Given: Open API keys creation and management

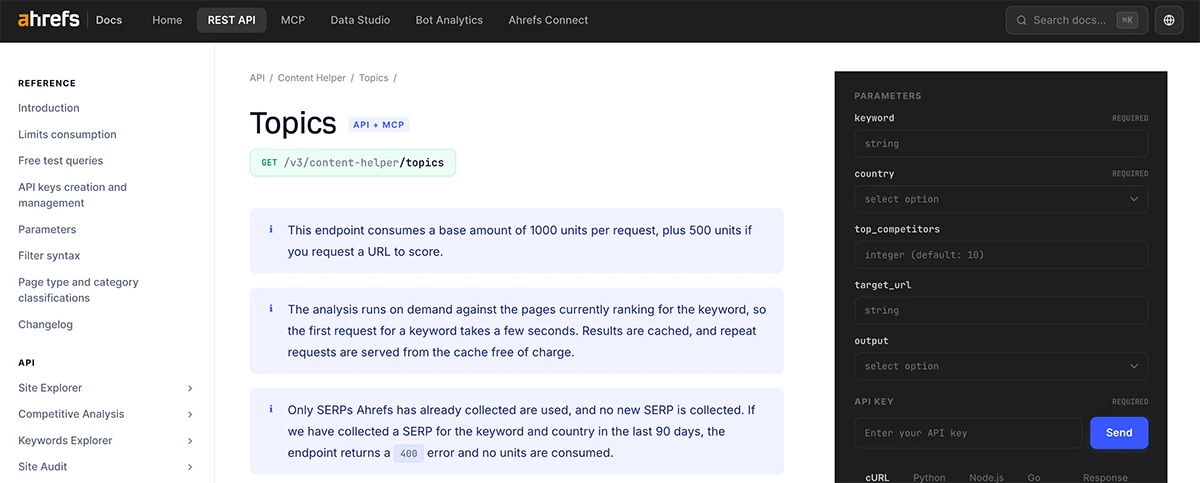Looking at the screenshot, I should coord(72,195).
